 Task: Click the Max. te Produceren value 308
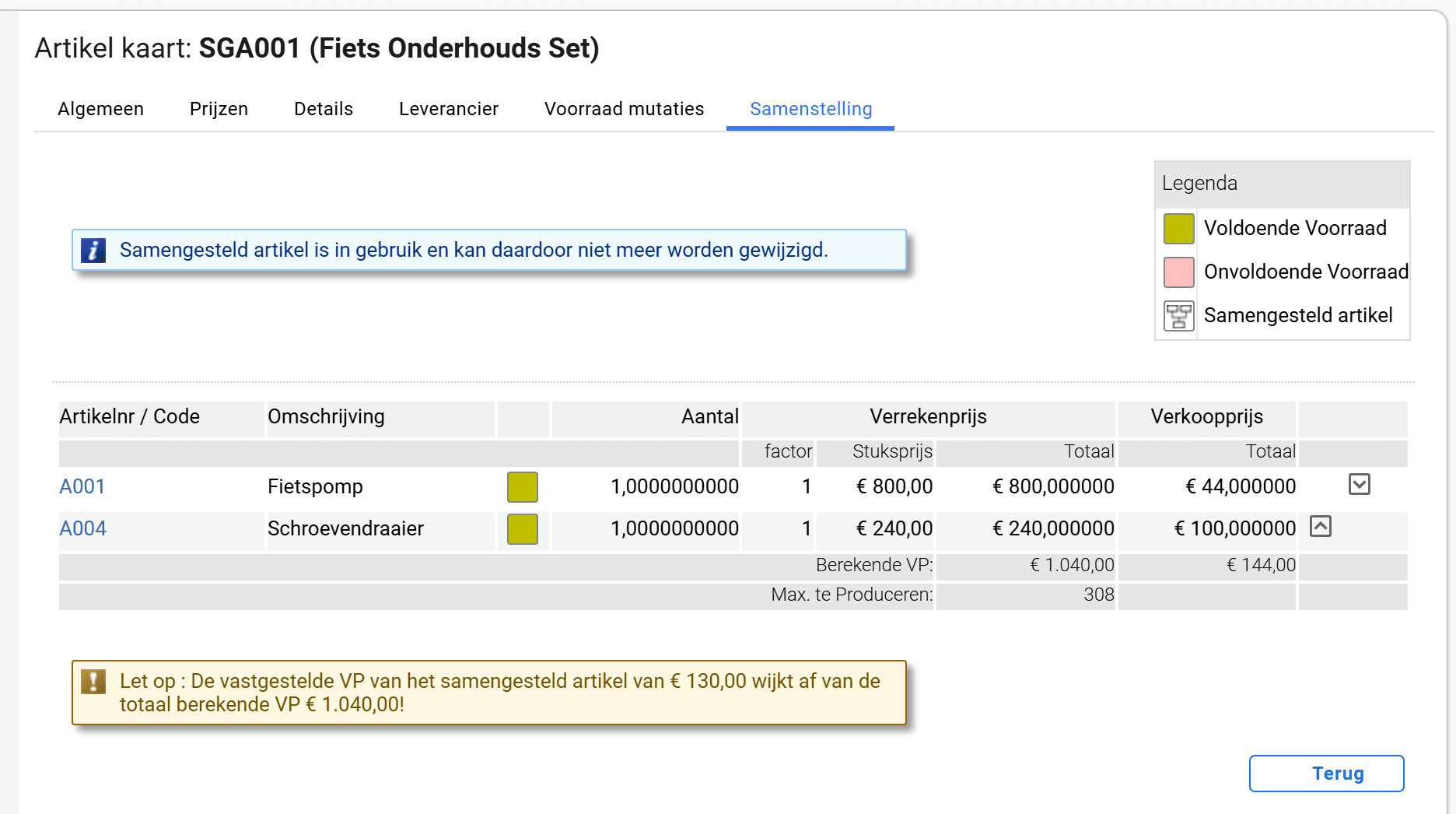(x=1099, y=595)
